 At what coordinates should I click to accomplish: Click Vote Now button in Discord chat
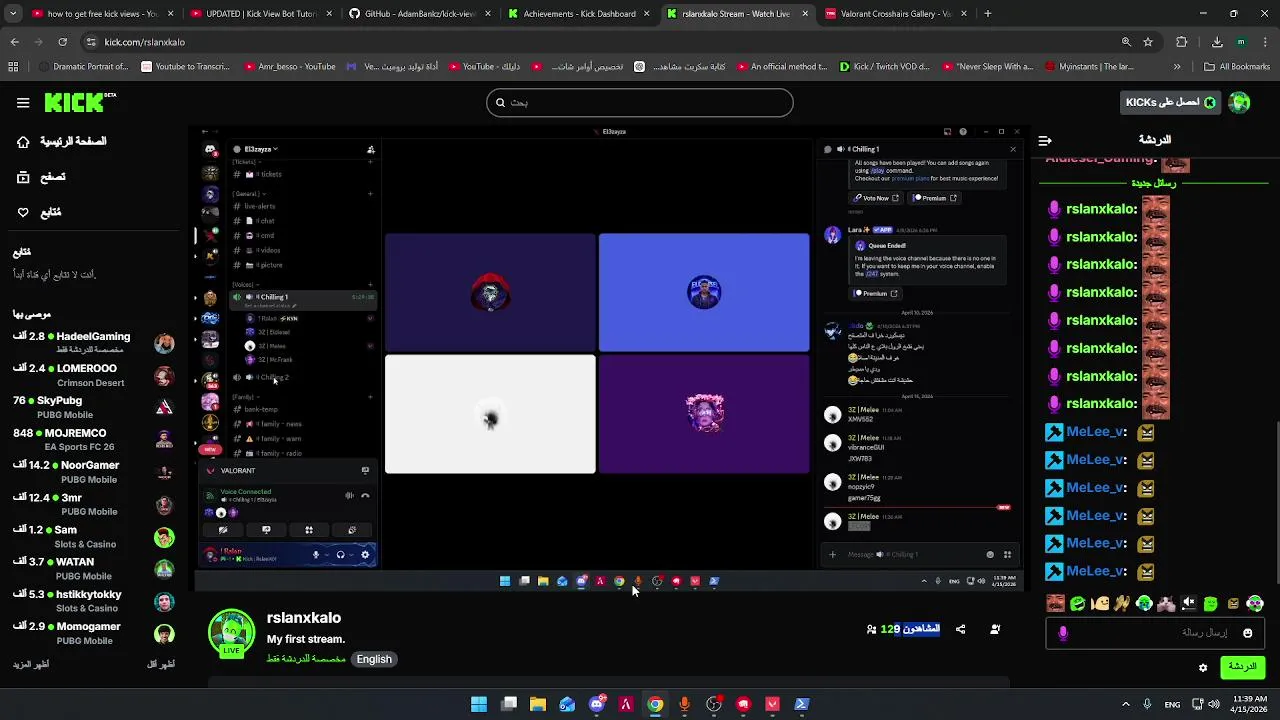(x=875, y=198)
